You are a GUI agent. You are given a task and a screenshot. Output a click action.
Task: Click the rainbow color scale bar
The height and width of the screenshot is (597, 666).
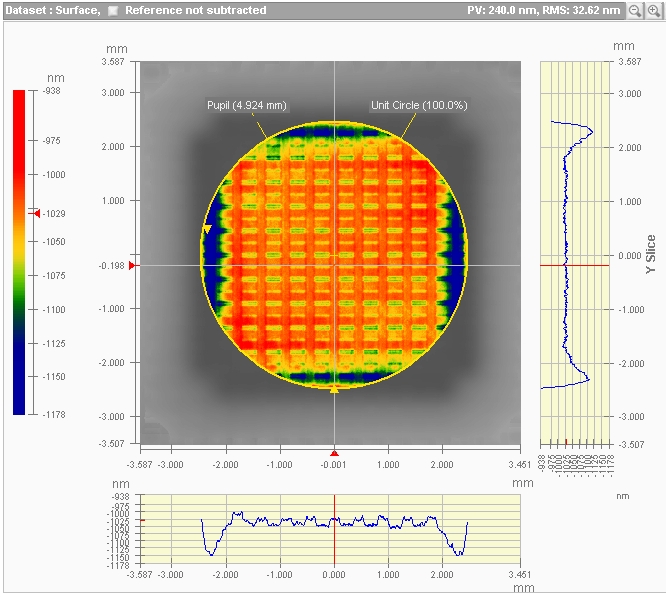click(x=19, y=252)
